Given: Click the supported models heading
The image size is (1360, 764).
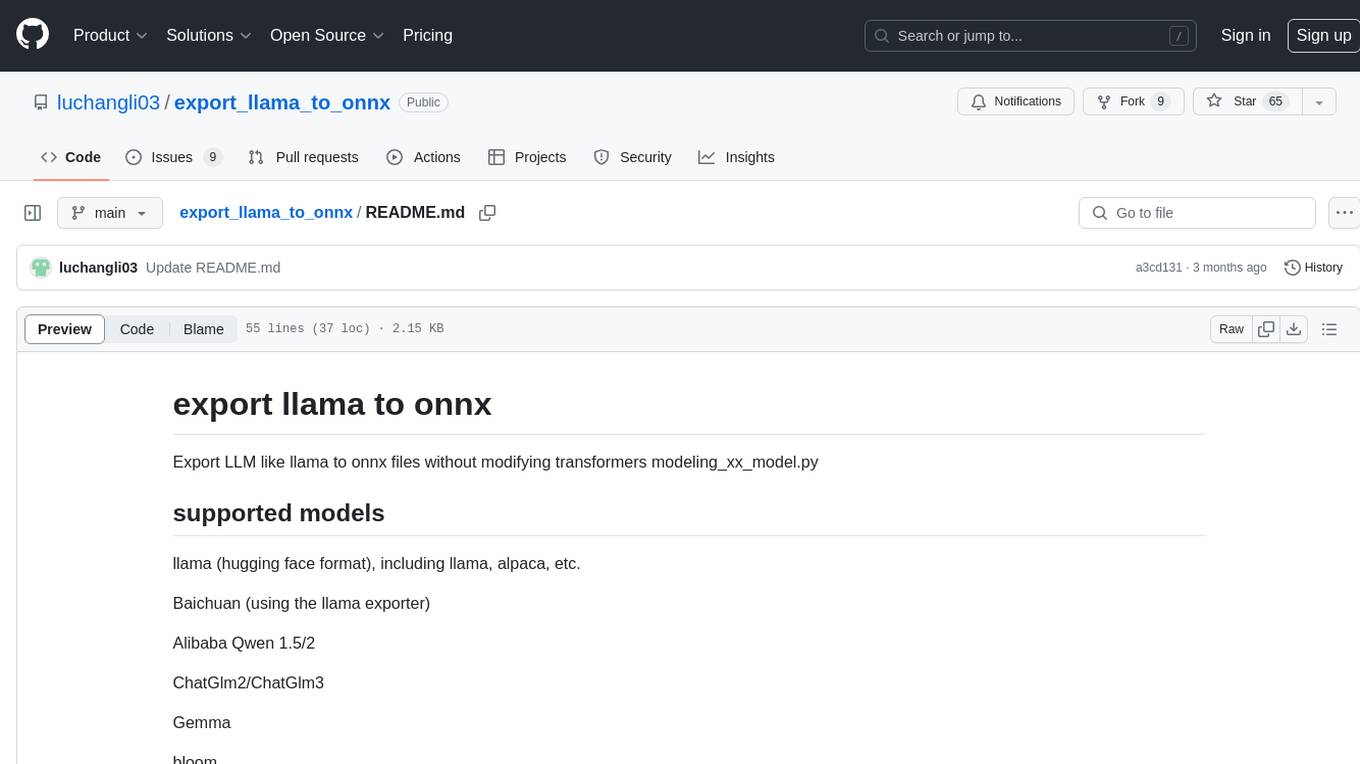Looking at the screenshot, I should [x=279, y=513].
